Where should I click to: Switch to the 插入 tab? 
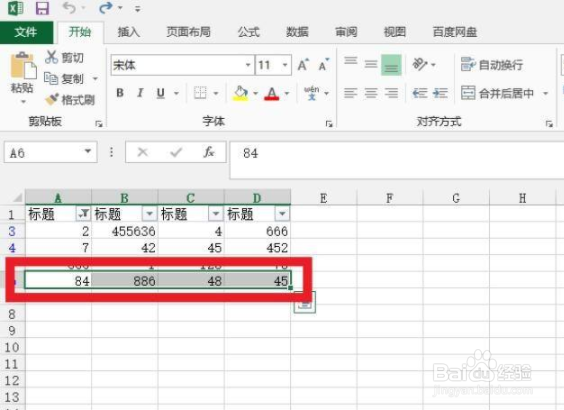click(128, 32)
